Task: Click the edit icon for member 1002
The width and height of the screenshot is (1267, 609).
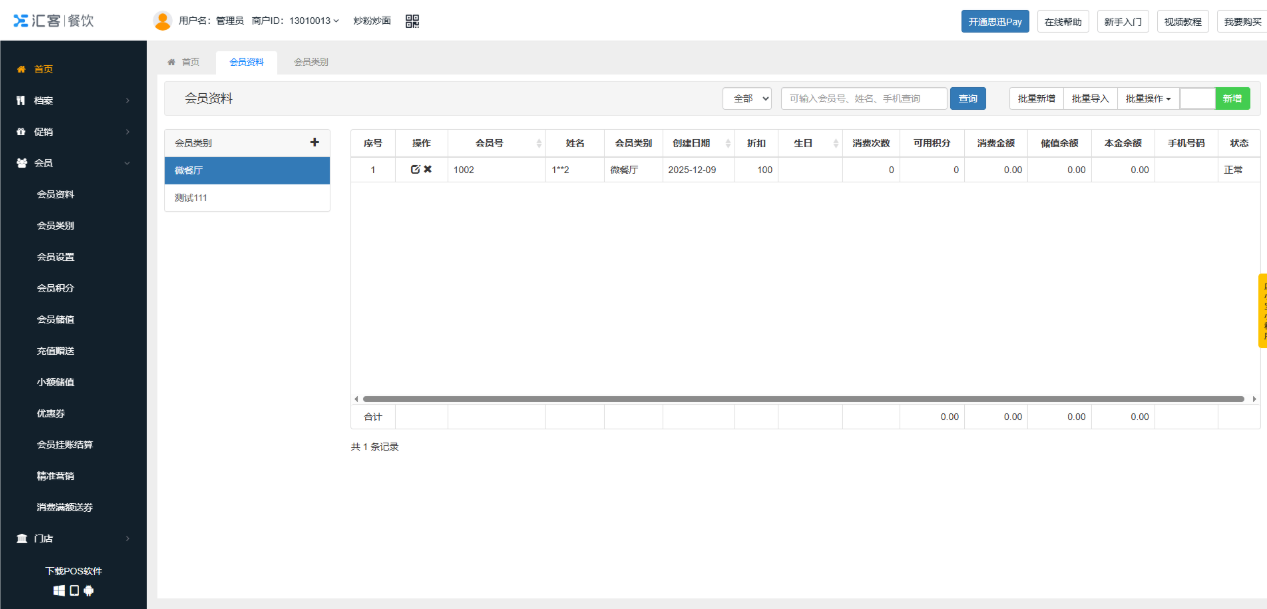Action: (x=415, y=170)
